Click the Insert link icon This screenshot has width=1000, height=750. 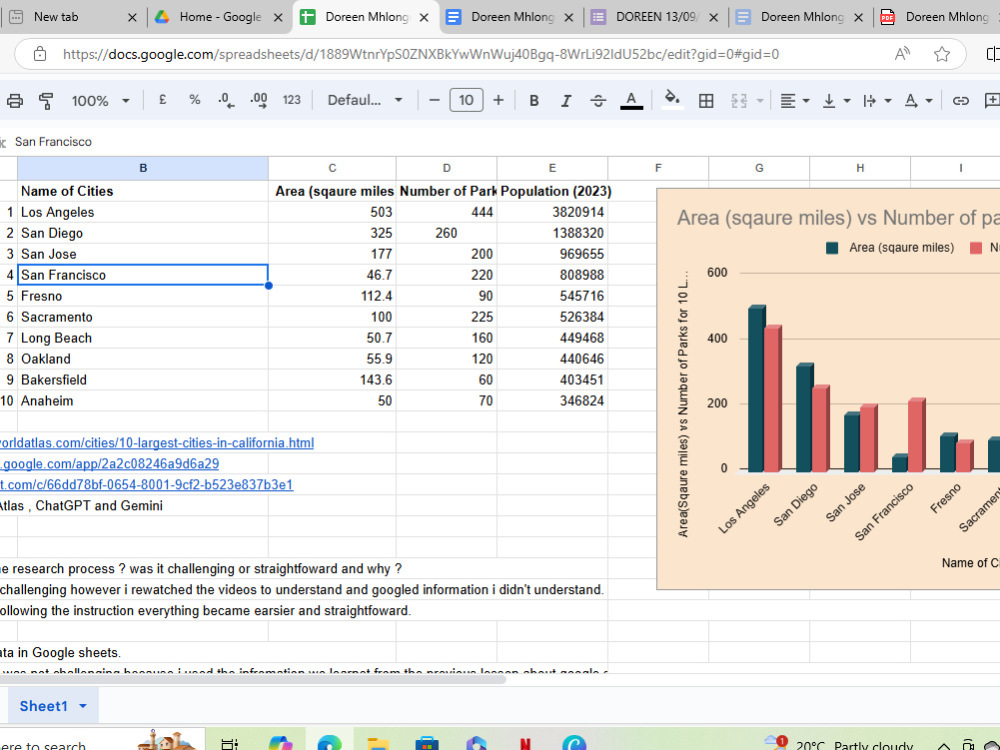[960, 101]
